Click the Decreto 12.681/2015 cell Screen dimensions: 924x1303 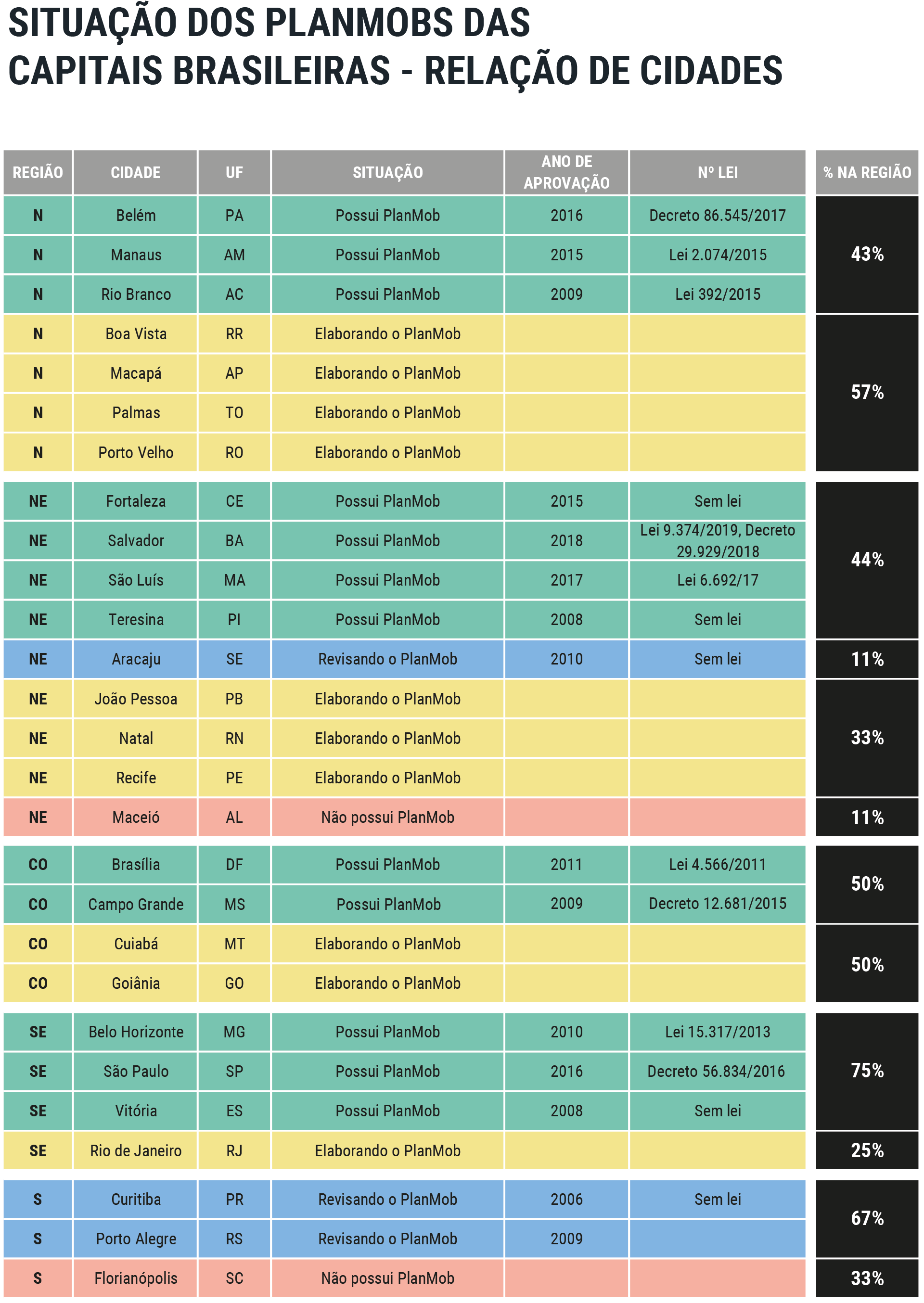[x=717, y=904]
